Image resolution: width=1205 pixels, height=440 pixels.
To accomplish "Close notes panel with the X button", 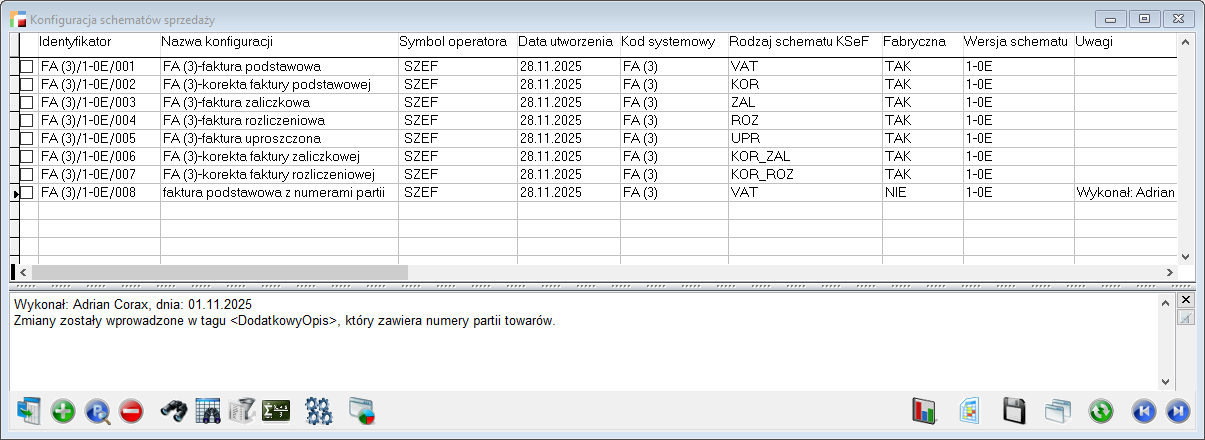I will 1187,300.
